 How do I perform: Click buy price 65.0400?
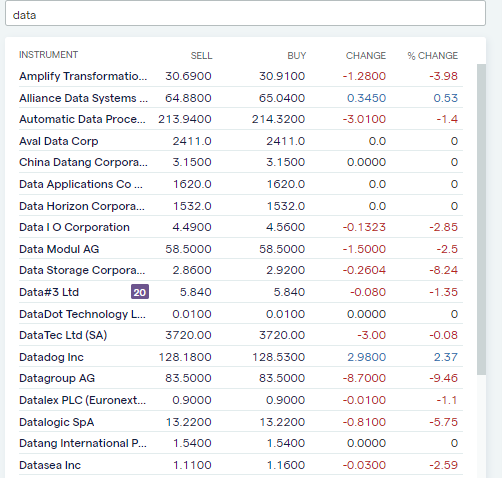[282, 98]
